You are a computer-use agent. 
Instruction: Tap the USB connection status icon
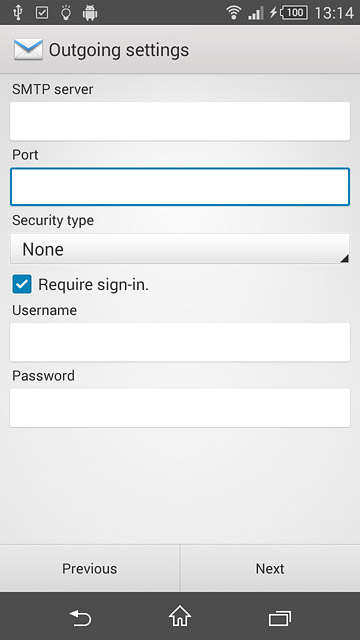click(17, 13)
